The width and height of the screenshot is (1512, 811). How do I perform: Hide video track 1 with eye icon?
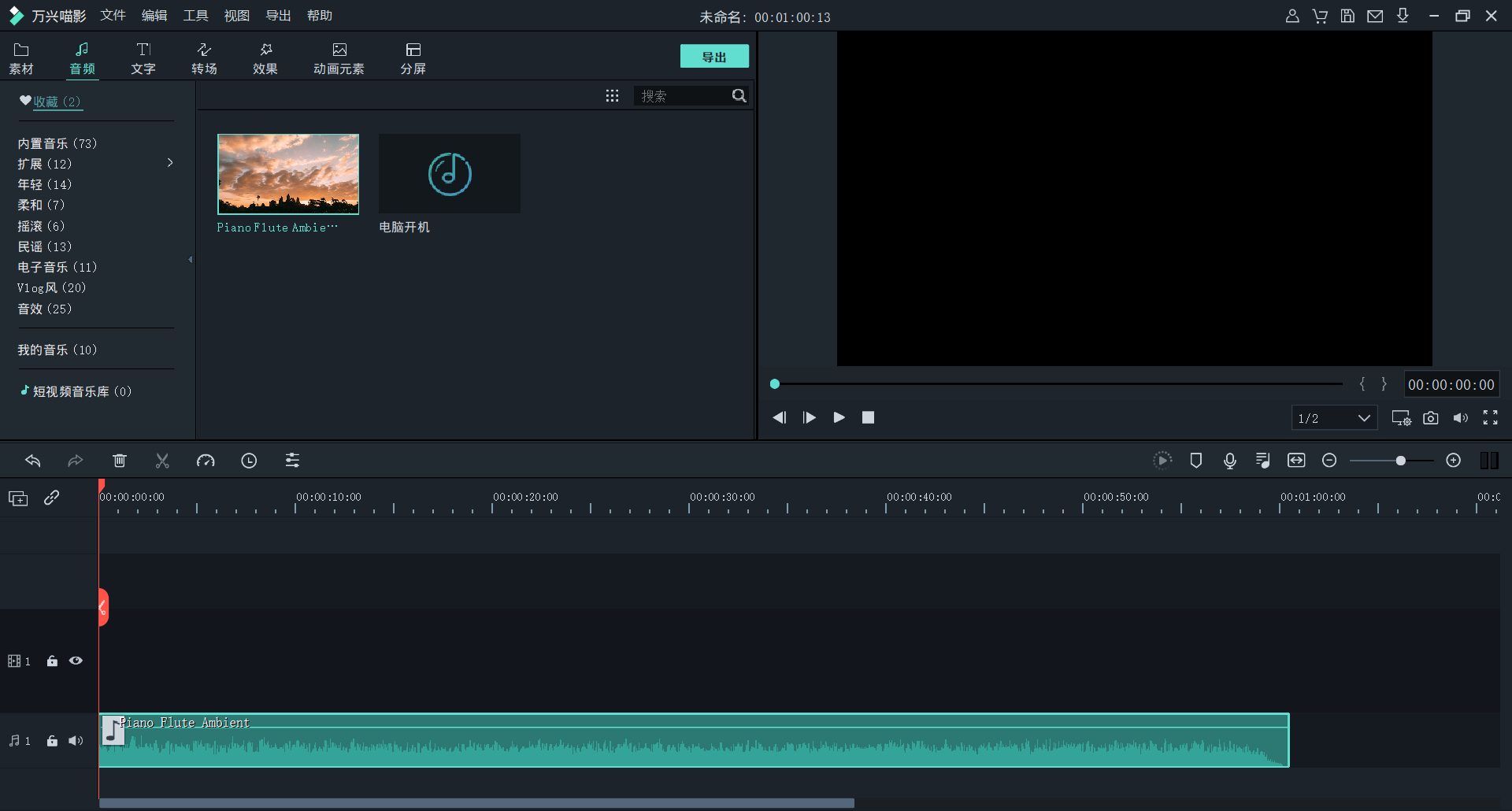(76, 661)
